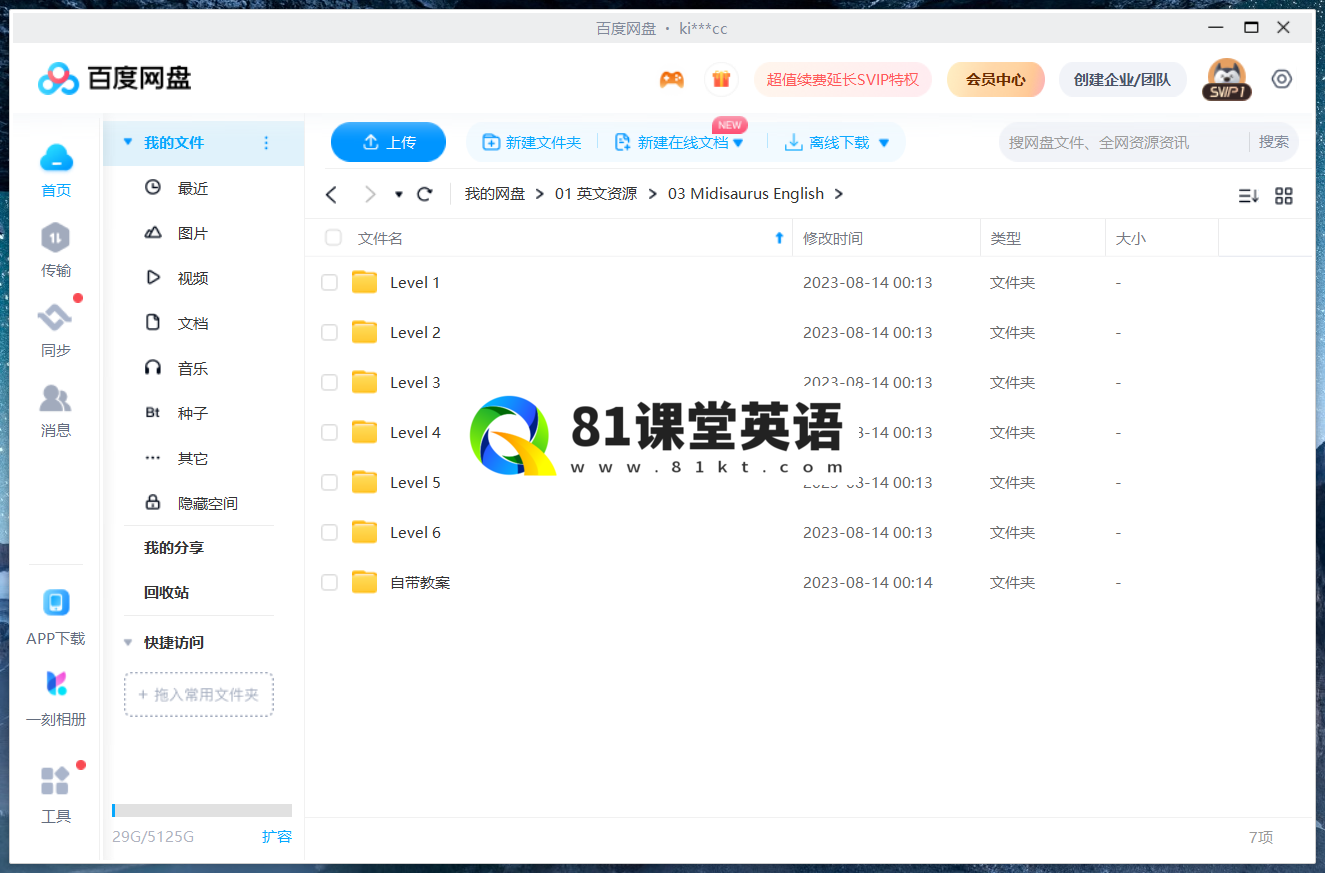Check the Level 2 row checkbox
This screenshot has height=873, width=1325.
click(x=329, y=333)
